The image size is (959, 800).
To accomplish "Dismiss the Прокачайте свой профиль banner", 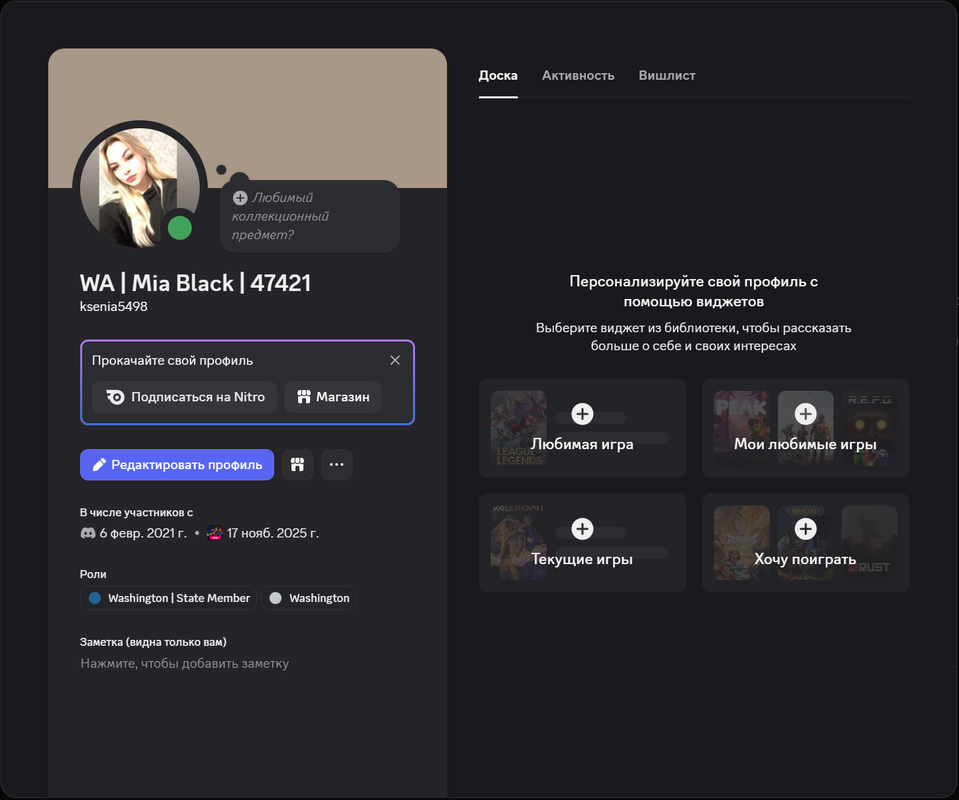I will tap(395, 360).
